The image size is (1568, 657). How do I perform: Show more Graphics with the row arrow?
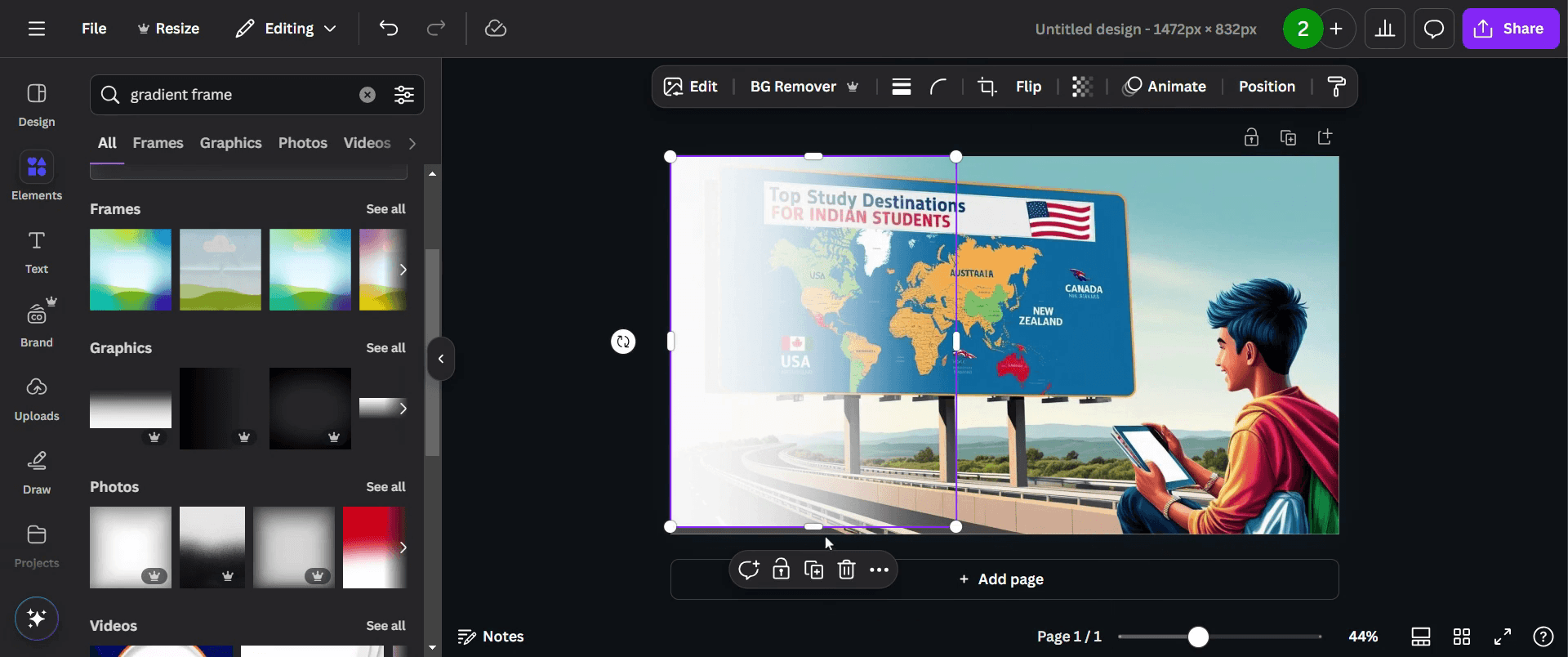403,409
